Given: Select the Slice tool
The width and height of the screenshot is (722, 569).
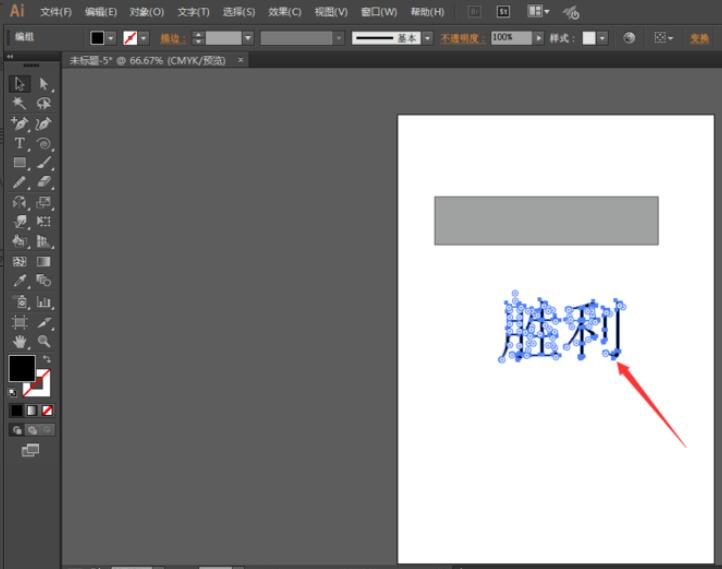Looking at the screenshot, I should 44,322.
